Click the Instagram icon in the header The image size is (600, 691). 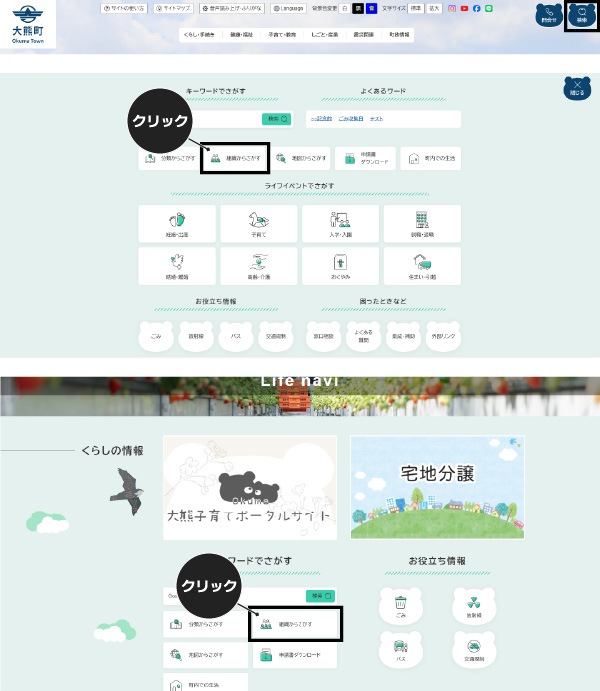452,8
